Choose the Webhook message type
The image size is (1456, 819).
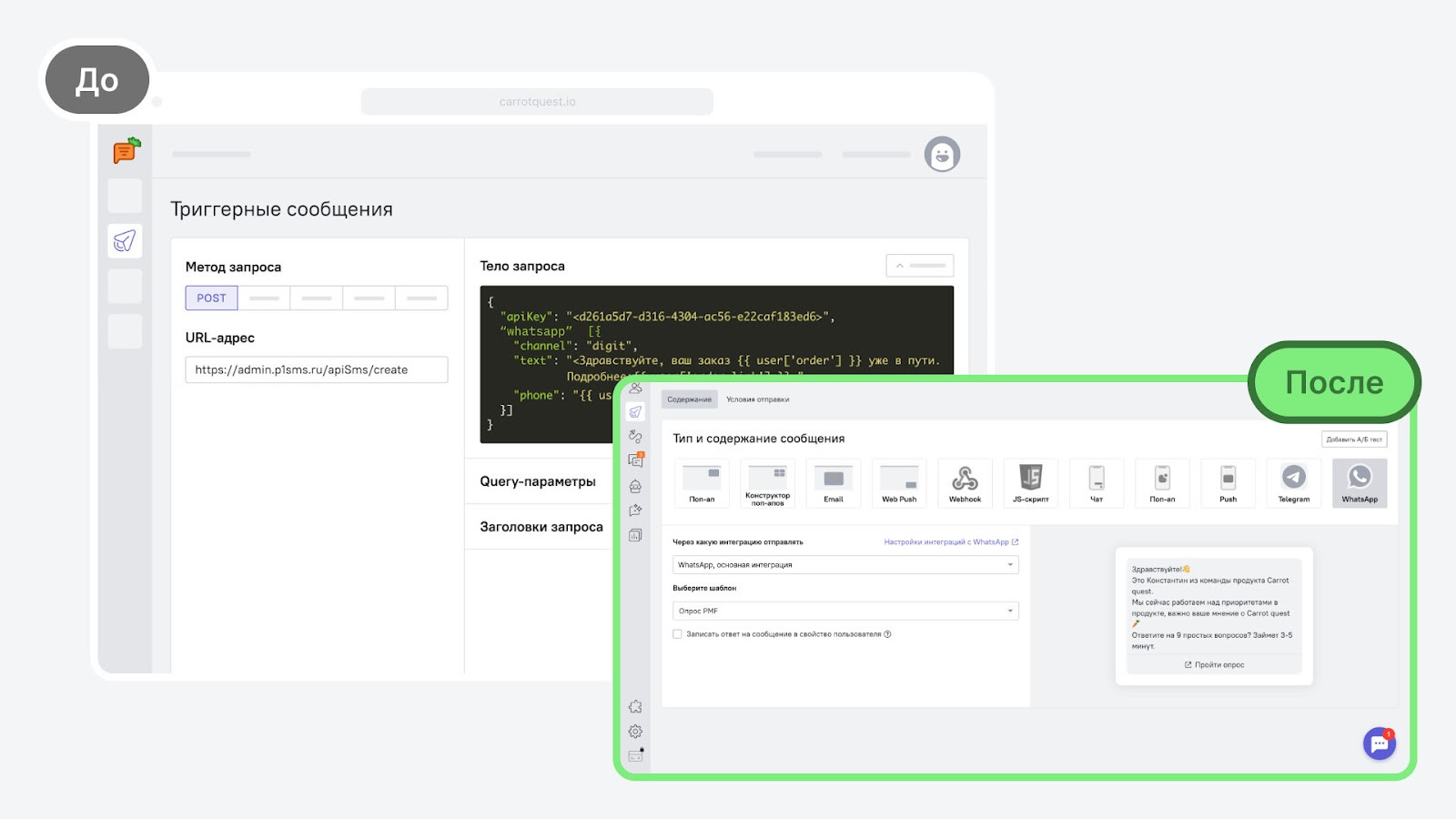pyautogui.click(x=965, y=482)
